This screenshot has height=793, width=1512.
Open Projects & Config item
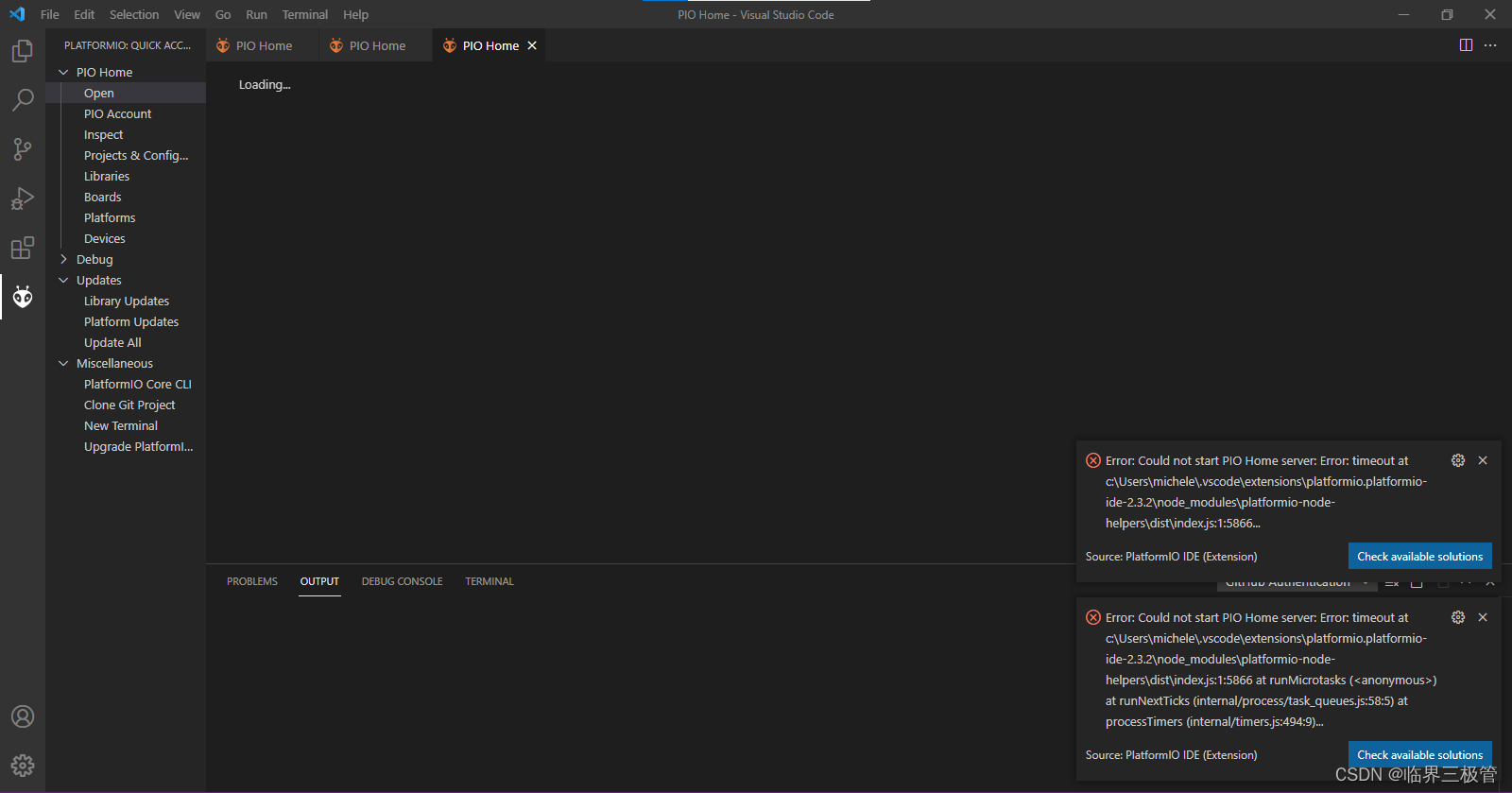click(x=126, y=155)
